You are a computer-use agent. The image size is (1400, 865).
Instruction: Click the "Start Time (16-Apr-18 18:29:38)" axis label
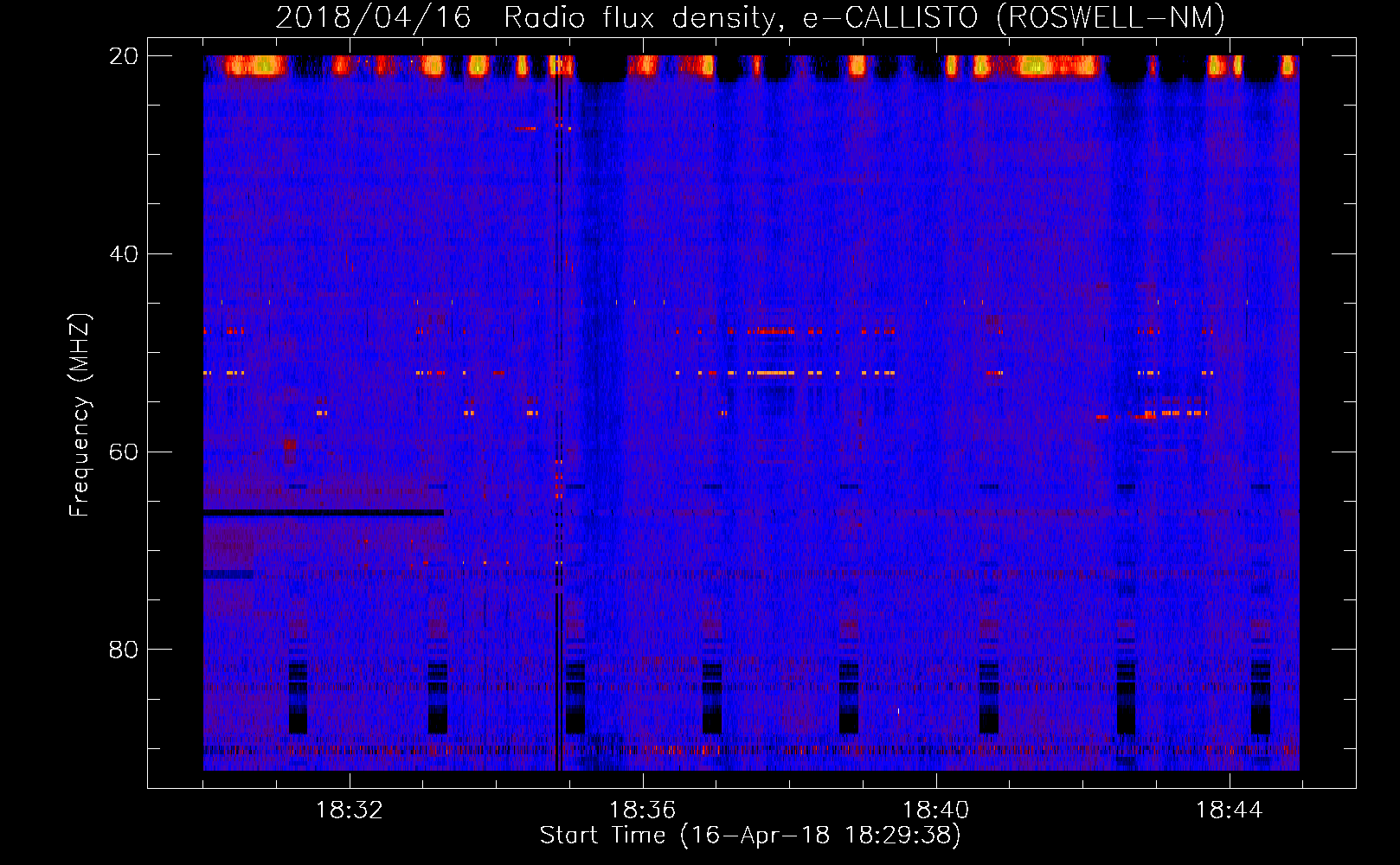click(x=750, y=836)
